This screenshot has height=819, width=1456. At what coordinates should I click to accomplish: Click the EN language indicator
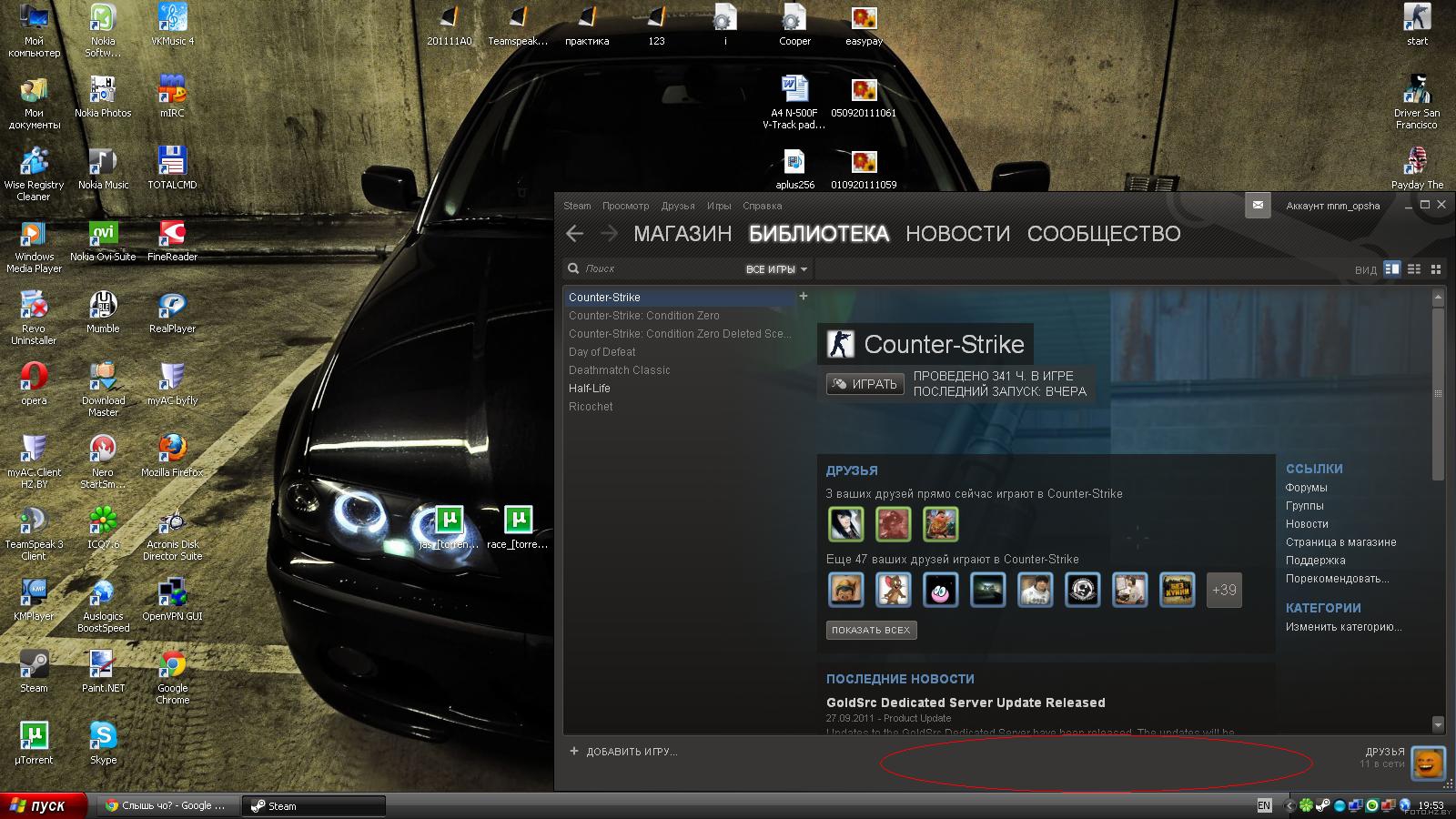pyautogui.click(x=1264, y=805)
